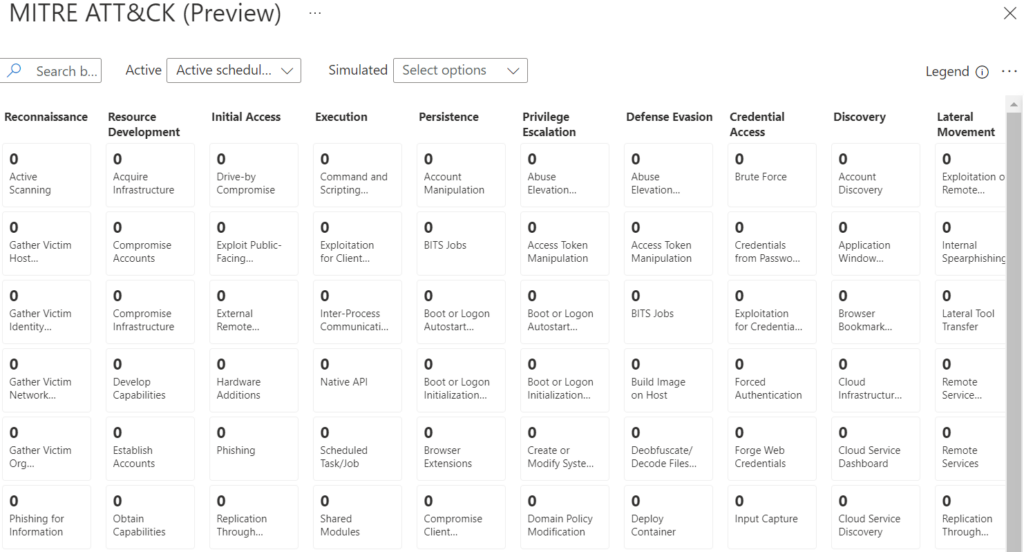Select the BITS Jobs card under Persistence
This screenshot has height=552, width=1024.
[x=461, y=244]
